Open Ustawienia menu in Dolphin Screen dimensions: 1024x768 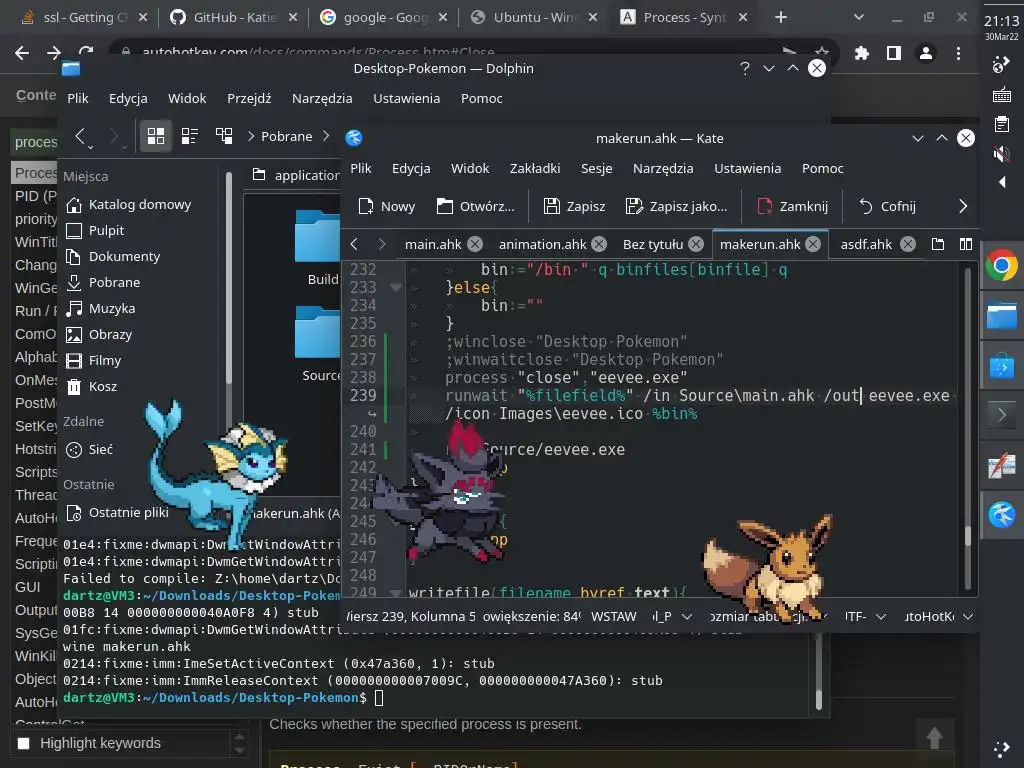(x=406, y=99)
